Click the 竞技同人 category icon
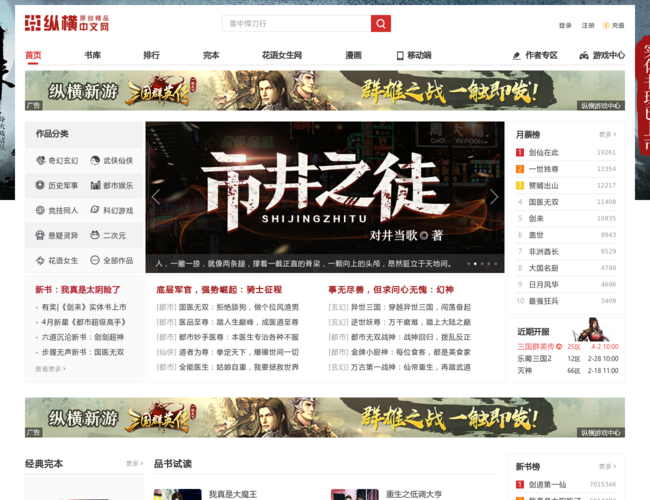The width and height of the screenshot is (650, 500). [40, 211]
